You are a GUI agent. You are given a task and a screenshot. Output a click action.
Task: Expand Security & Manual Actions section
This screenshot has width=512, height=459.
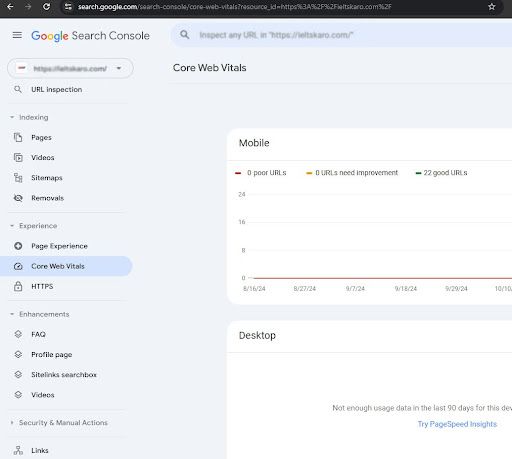point(63,423)
